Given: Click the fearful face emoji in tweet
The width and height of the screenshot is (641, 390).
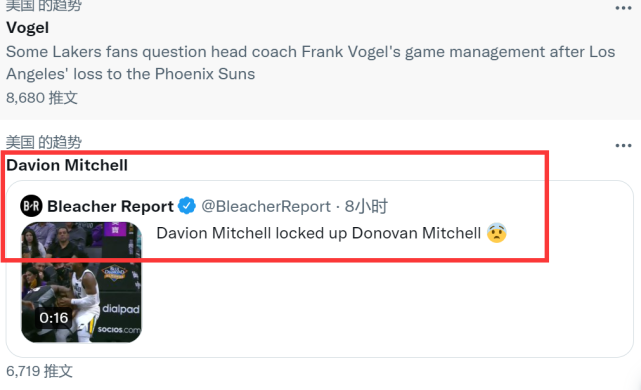Looking at the screenshot, I should click(497, 233).
